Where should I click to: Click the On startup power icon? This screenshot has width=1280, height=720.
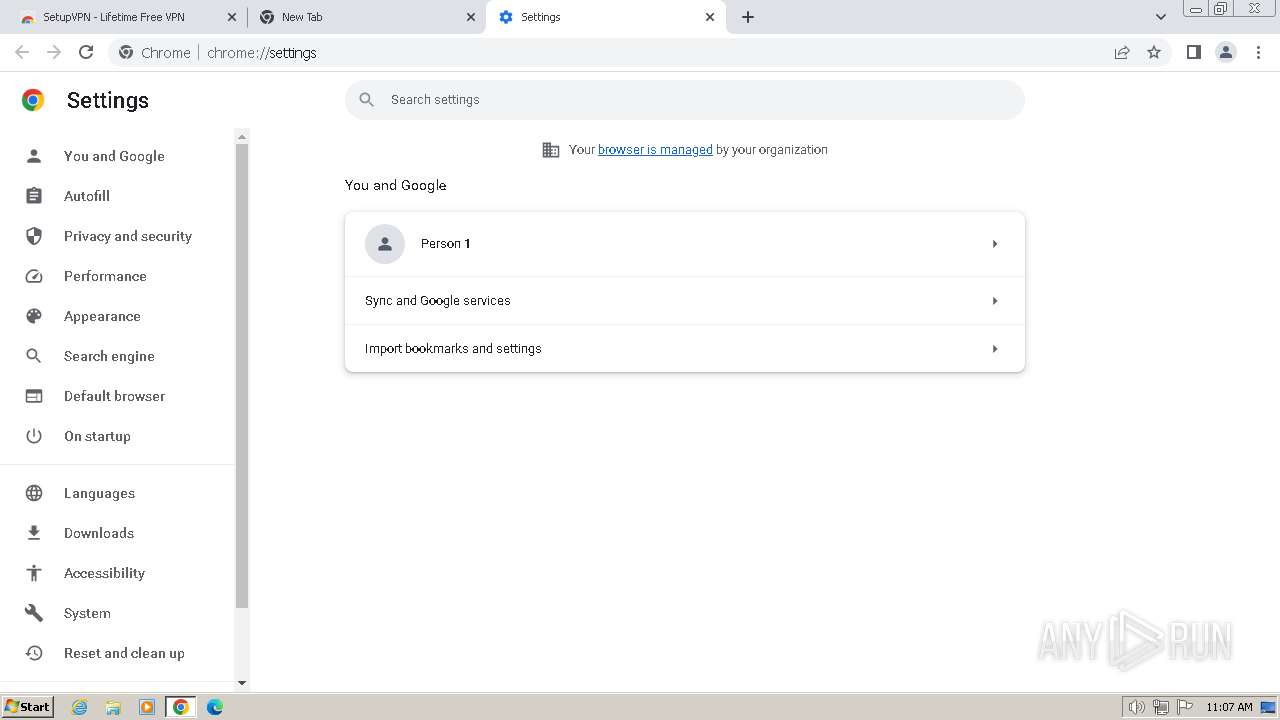pyautogui.click(x=34, y=436)
